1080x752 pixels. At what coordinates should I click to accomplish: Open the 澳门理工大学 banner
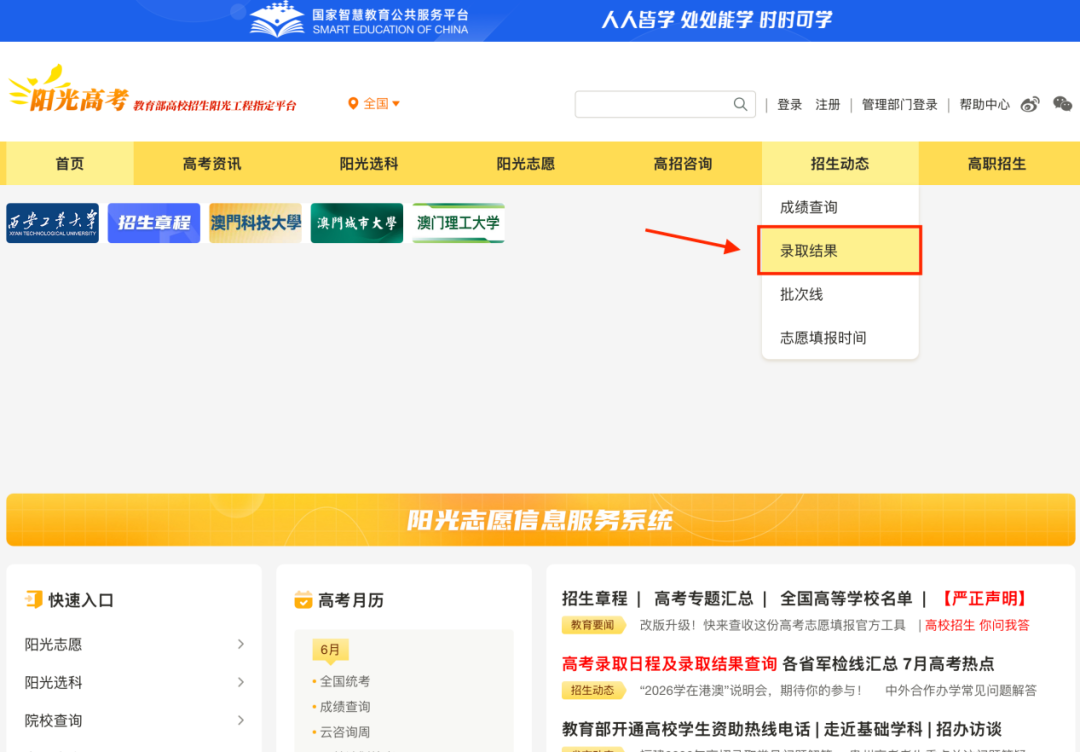pos(458,223)
